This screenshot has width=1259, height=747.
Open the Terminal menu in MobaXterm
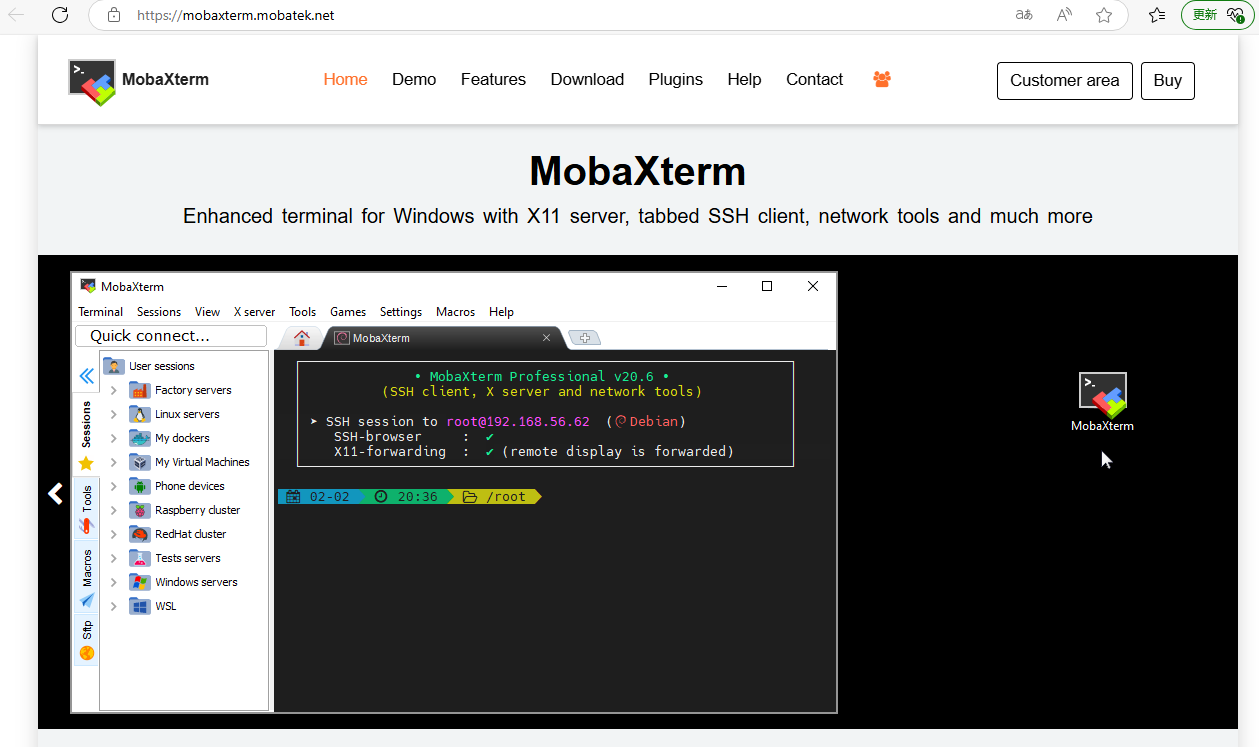(x=101, y=312)
